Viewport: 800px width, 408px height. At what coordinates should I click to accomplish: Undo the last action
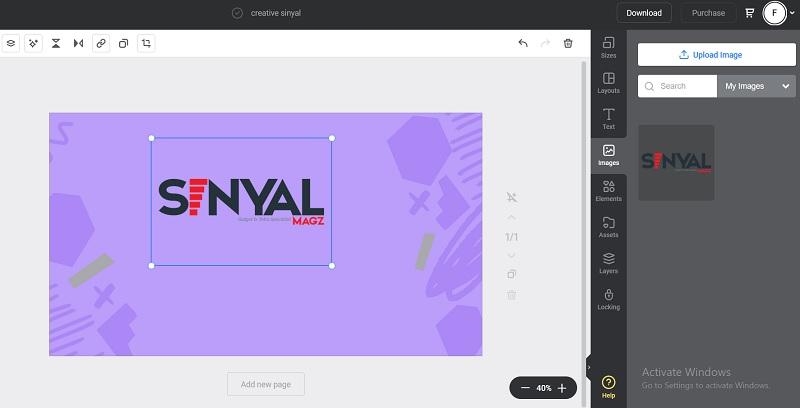(x=522, y=44)
